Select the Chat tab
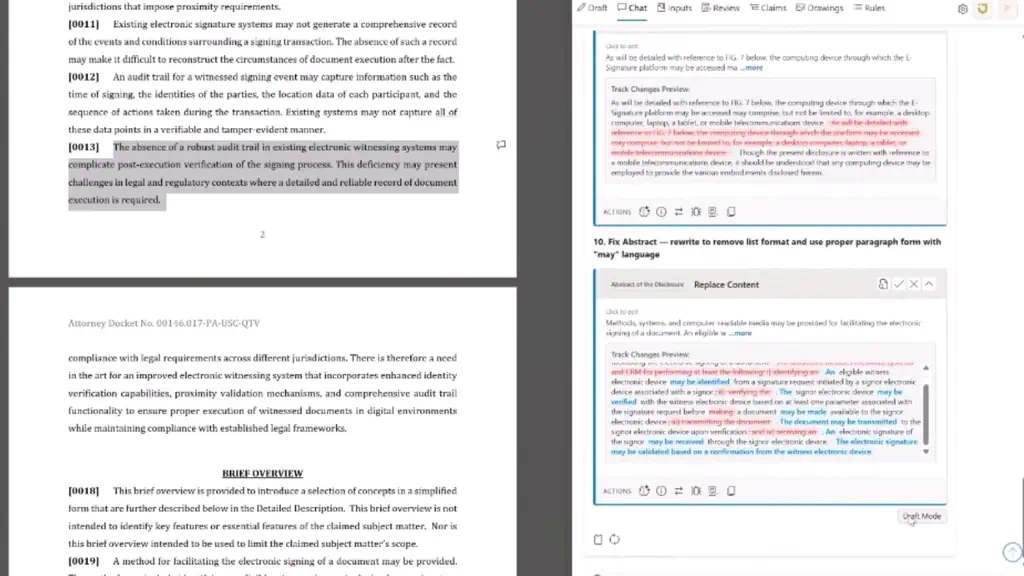Viewport: 1024px width, 576px height. tap(632, 8)
